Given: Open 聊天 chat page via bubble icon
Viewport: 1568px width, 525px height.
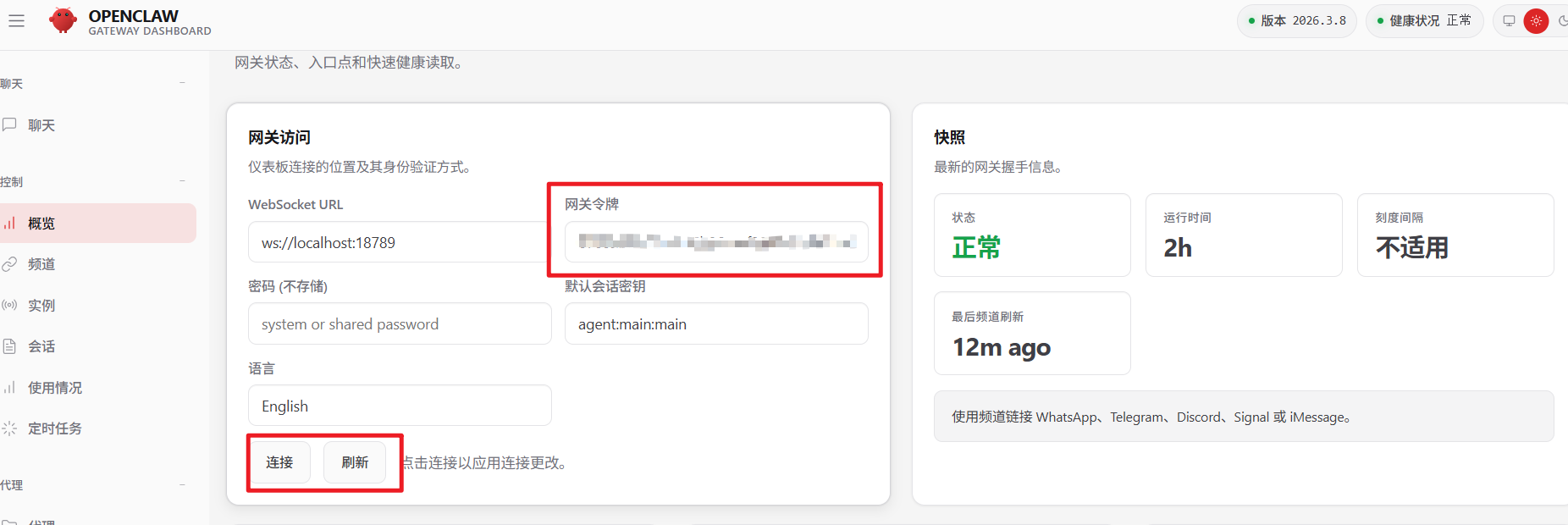Looking at the screenshot, I should coord(10,124).
